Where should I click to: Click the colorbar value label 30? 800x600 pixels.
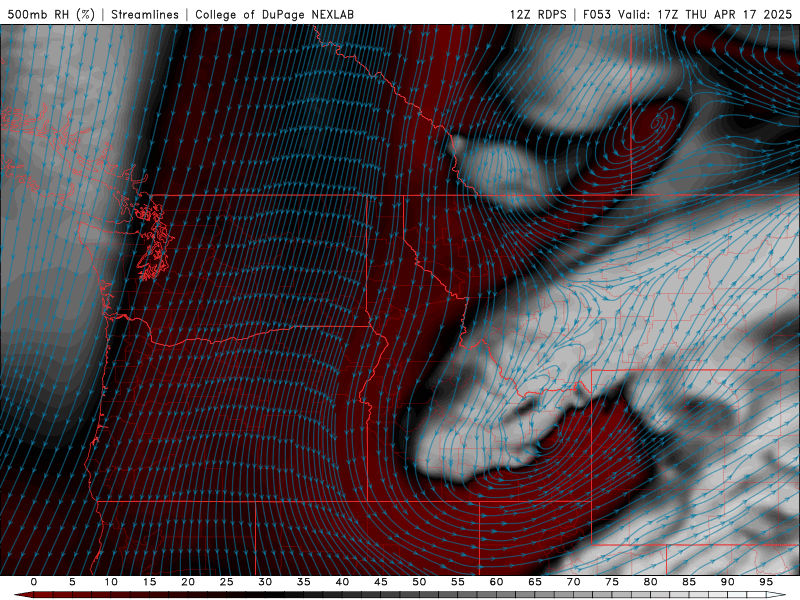pyautogui.click(x=265, y=582)
